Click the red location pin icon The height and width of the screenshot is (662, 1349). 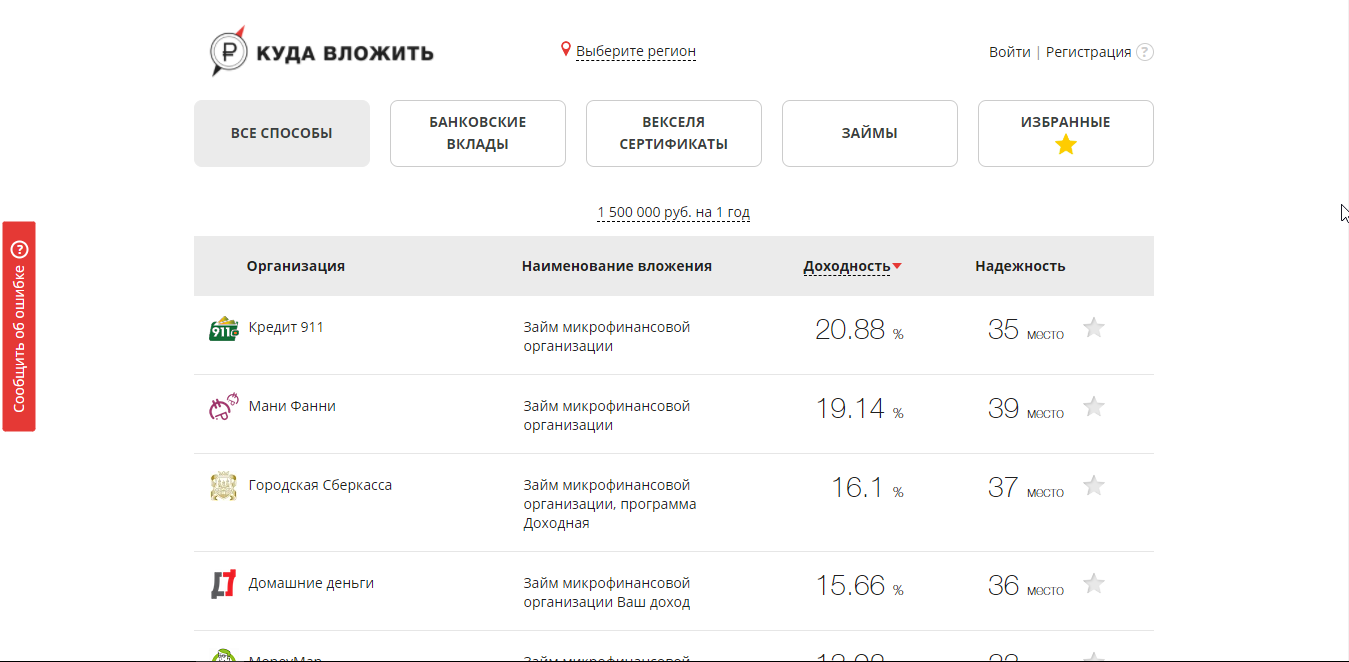[564, 46]
